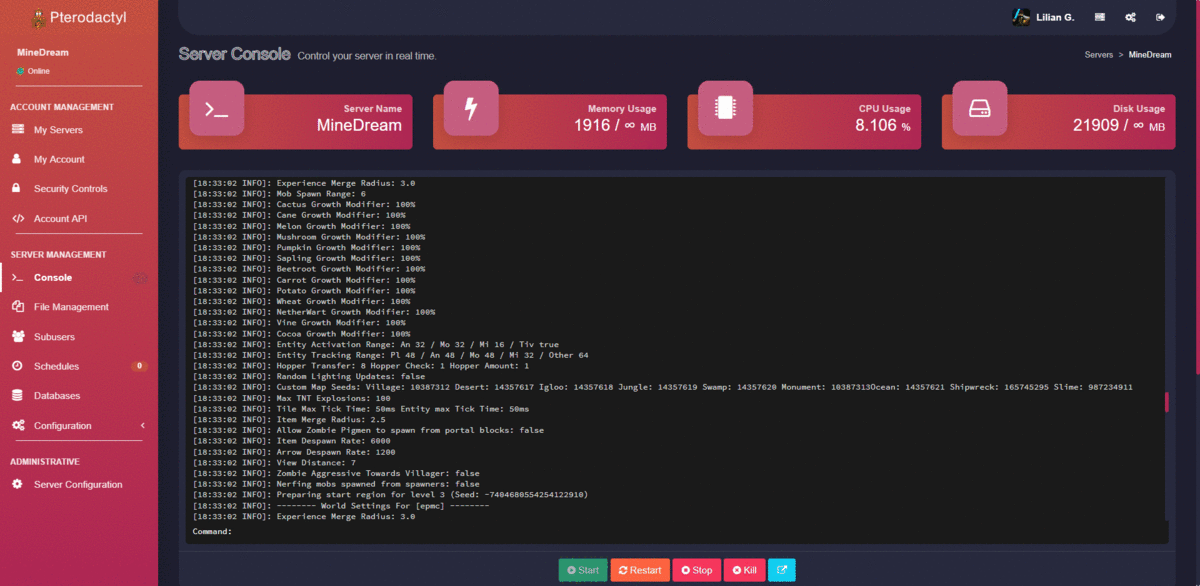Open Schedules from the sidebar
The width and height of the screenshot is (1200, 586).
click(56, 366)
